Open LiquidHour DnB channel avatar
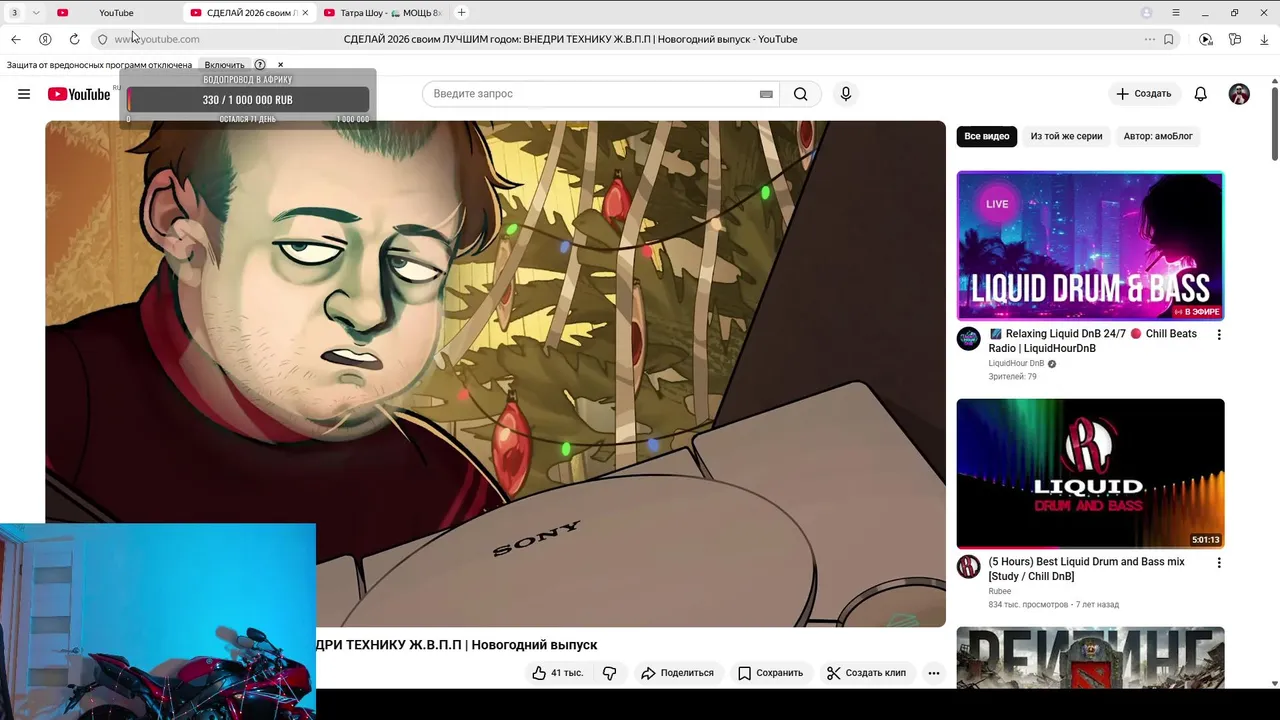This screenshot has height=720, width=1280. click(968, 339)
